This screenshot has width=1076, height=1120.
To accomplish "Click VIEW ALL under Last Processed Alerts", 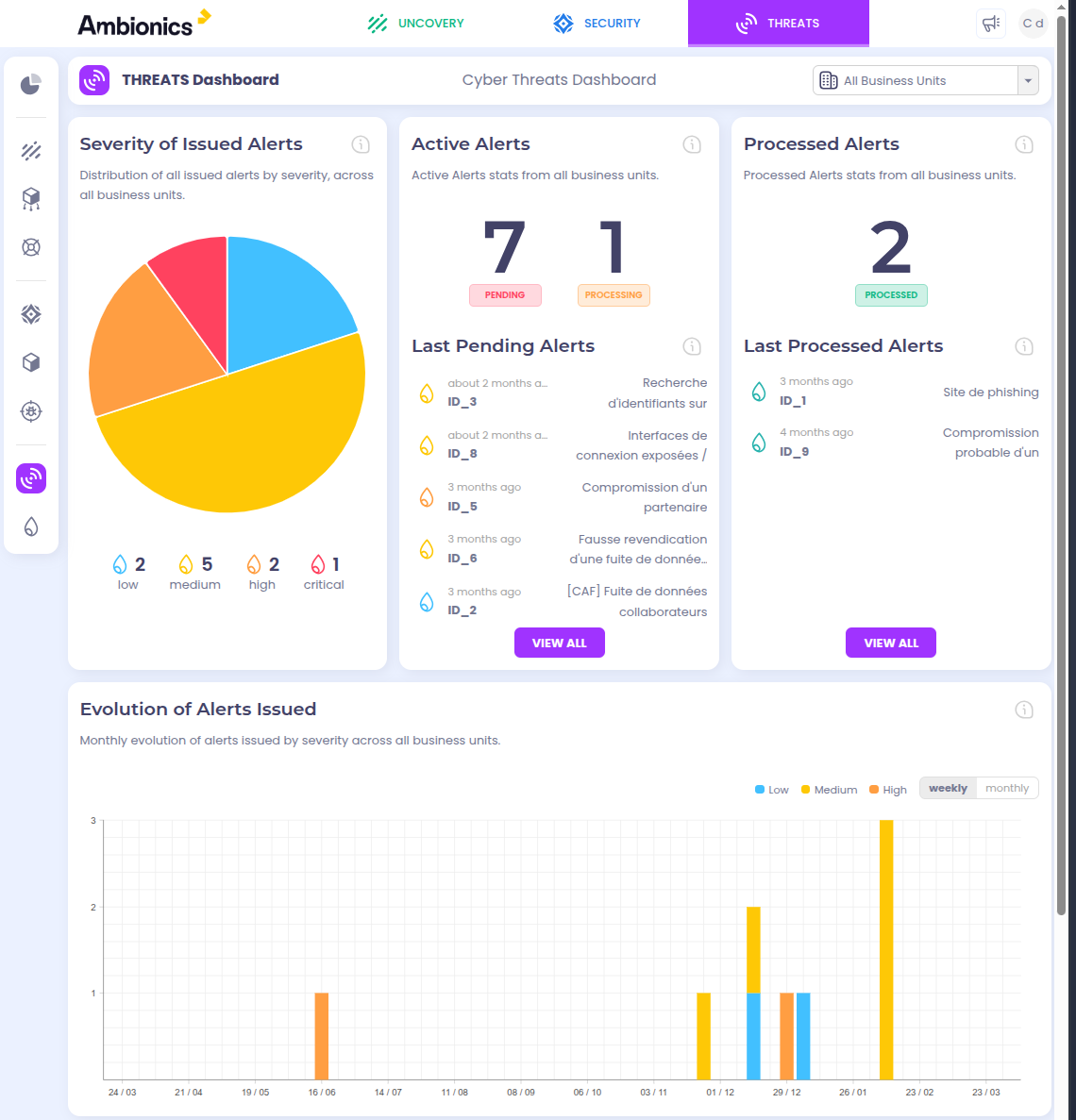I will pos(890,643).
